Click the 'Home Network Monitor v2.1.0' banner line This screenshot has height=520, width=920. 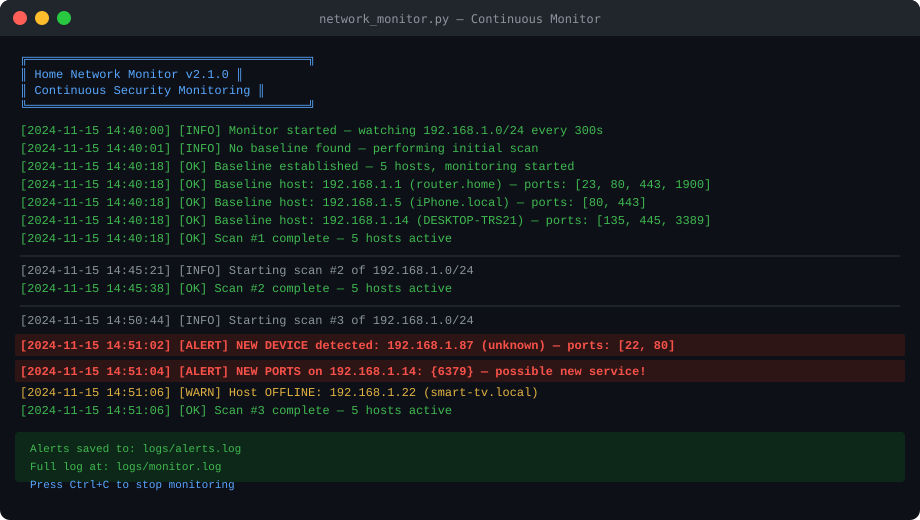click(x=131, y=75)
